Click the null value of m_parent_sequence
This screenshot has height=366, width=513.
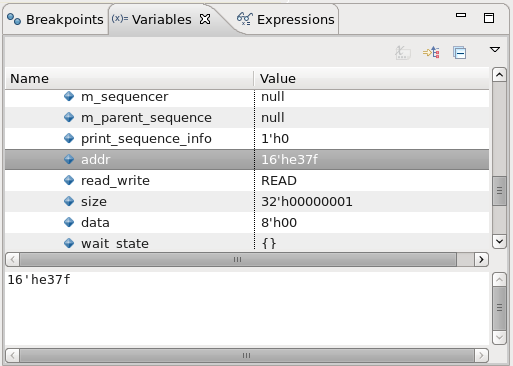273,118
